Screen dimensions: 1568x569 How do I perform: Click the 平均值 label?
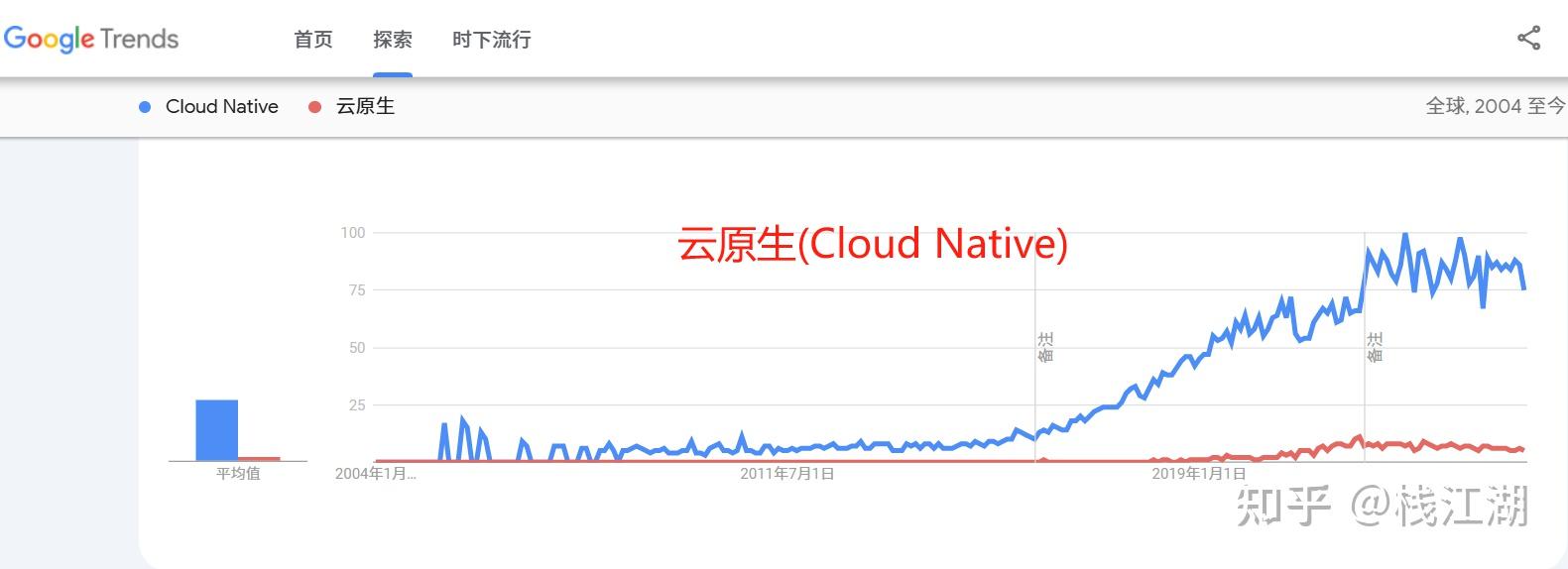(x=238, y=474)
